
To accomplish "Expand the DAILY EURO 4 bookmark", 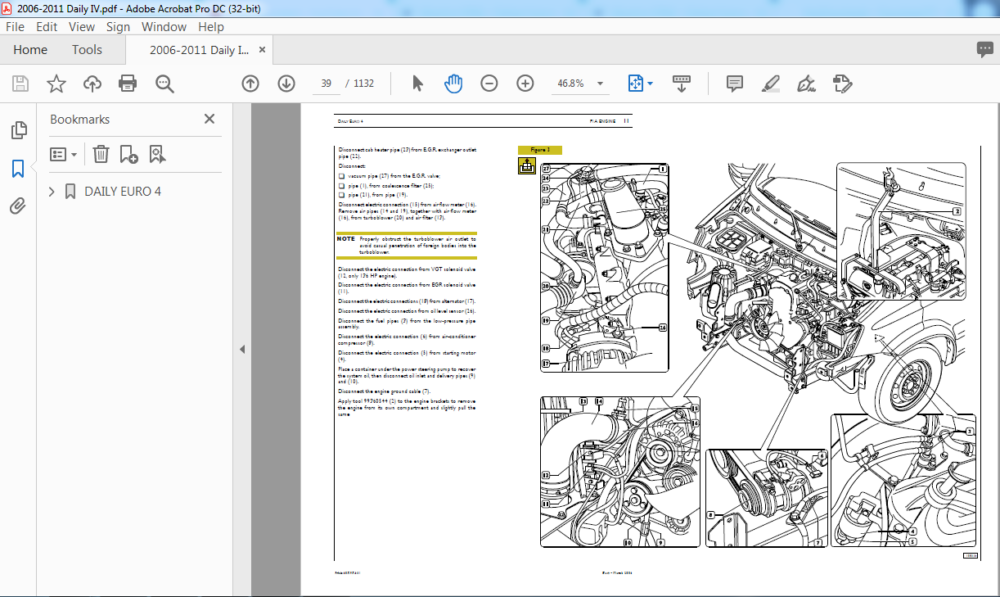I will coord(52,191).
